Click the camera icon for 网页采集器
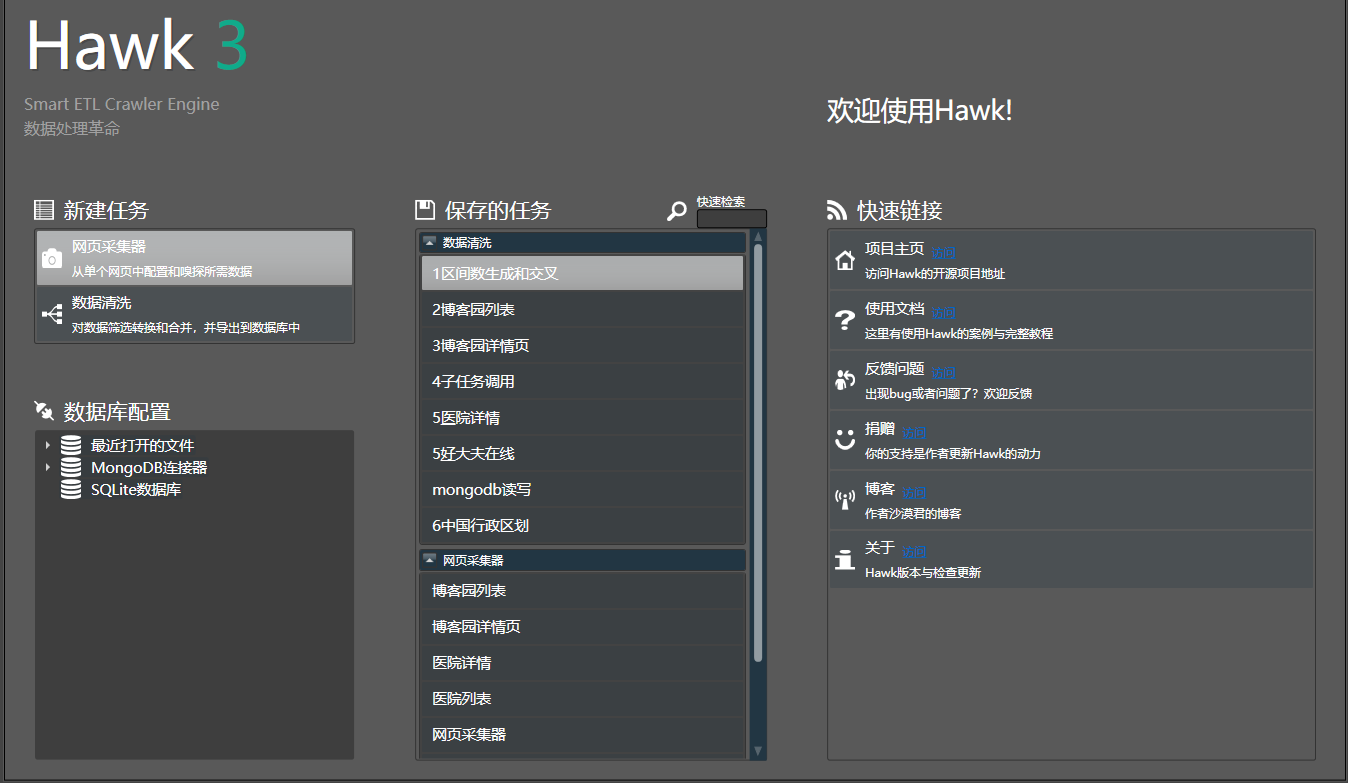1348x783 pixels. click(52, 259)
